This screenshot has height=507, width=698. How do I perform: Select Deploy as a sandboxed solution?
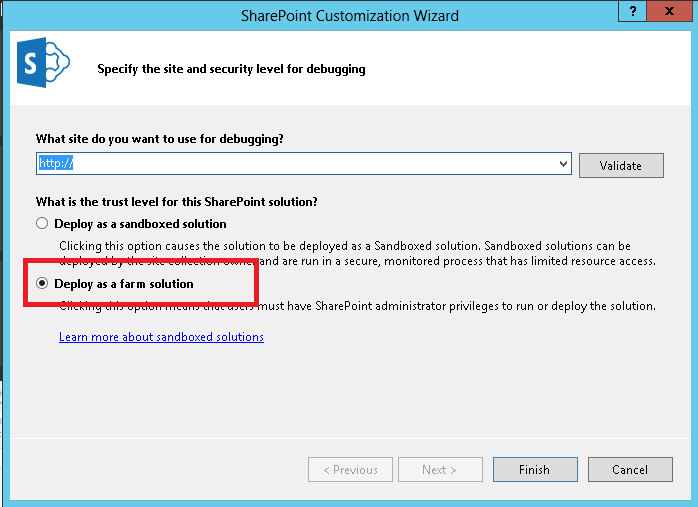point(42,224)
